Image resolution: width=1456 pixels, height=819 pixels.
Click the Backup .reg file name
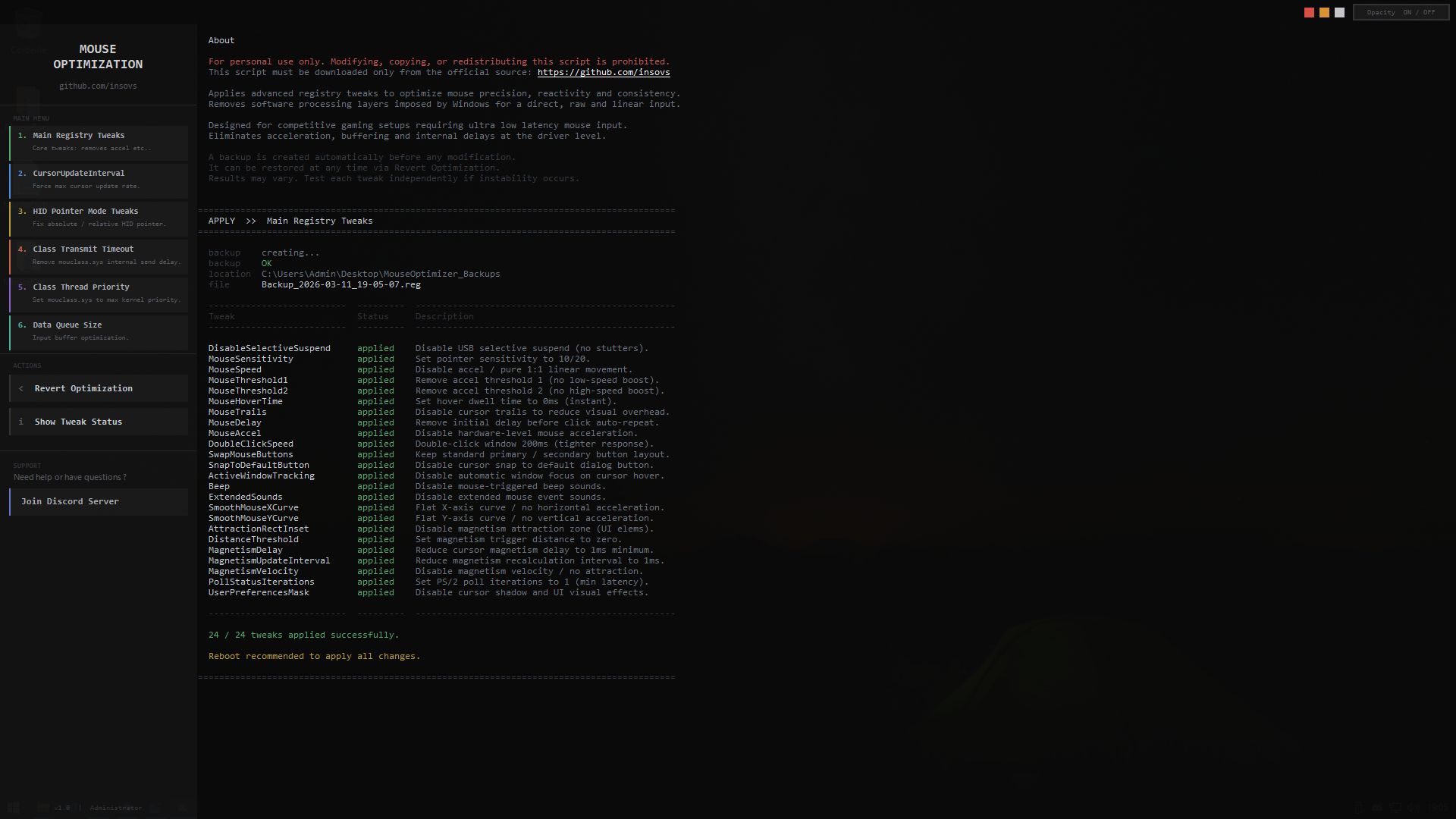click(340, 285)
